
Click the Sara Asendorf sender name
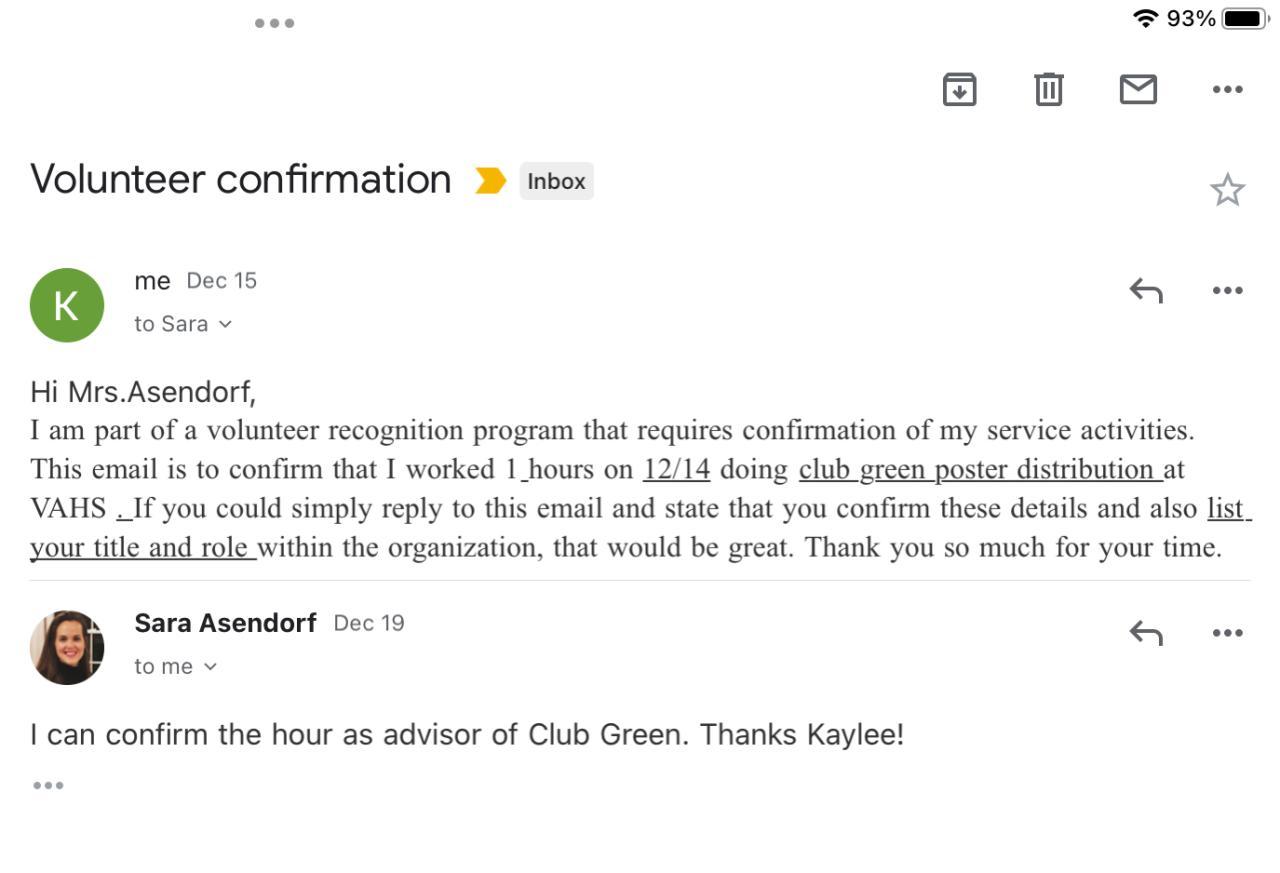pyautogui.click(x=225, y=623)
